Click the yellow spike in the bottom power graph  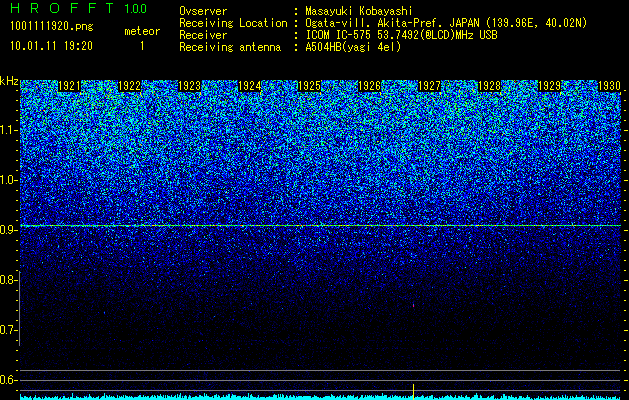point(413,391)
